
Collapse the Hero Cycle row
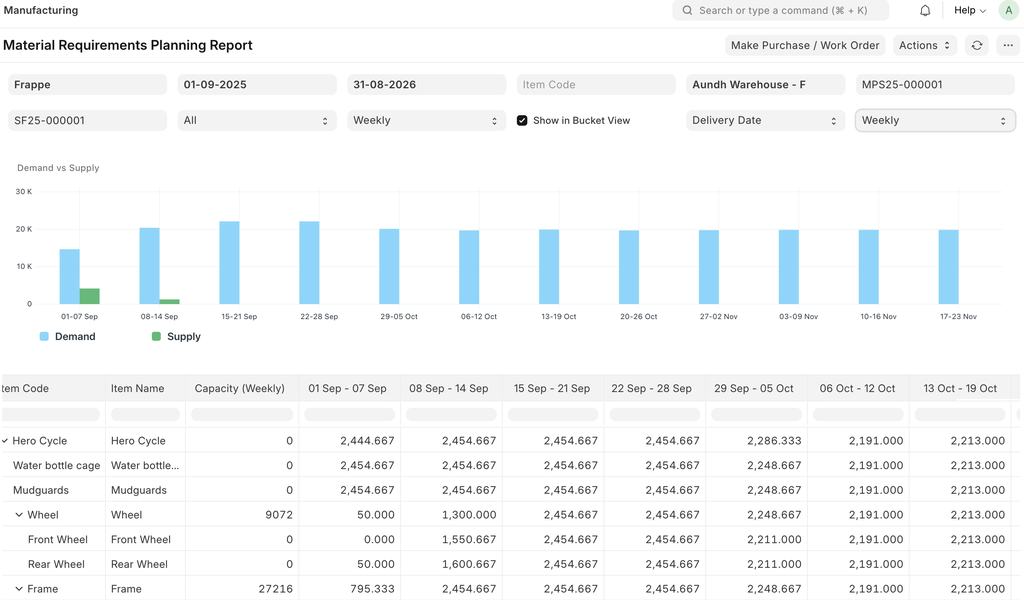[5, 441]
